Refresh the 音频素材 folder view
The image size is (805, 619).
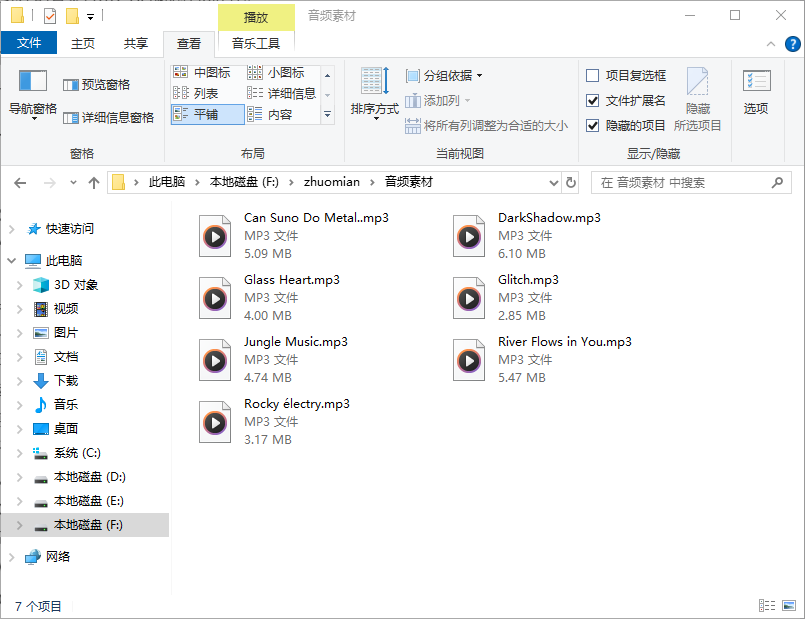(x=570, y=183)
